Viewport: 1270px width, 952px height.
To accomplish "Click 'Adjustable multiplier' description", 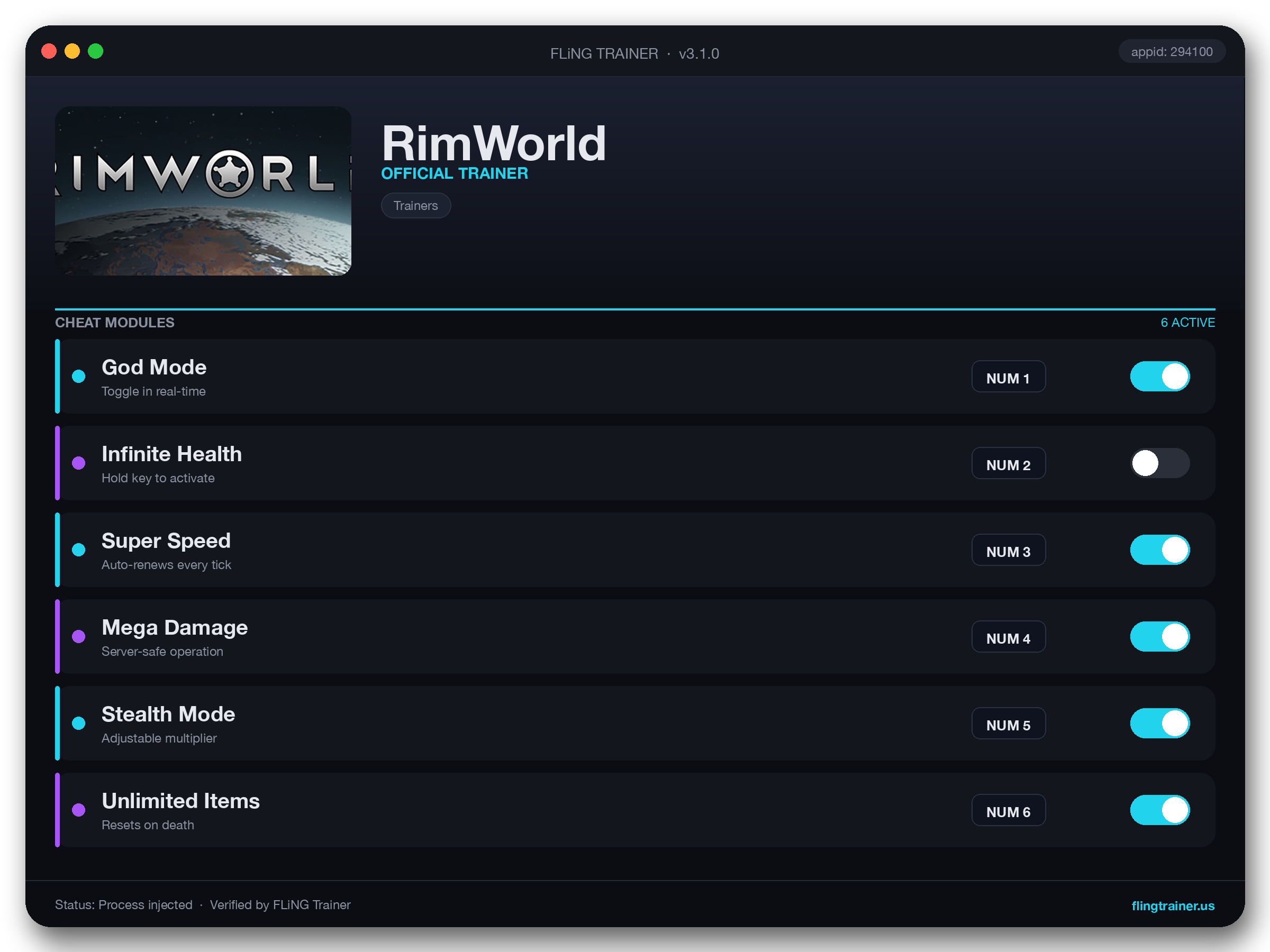I will pos(159,738).
